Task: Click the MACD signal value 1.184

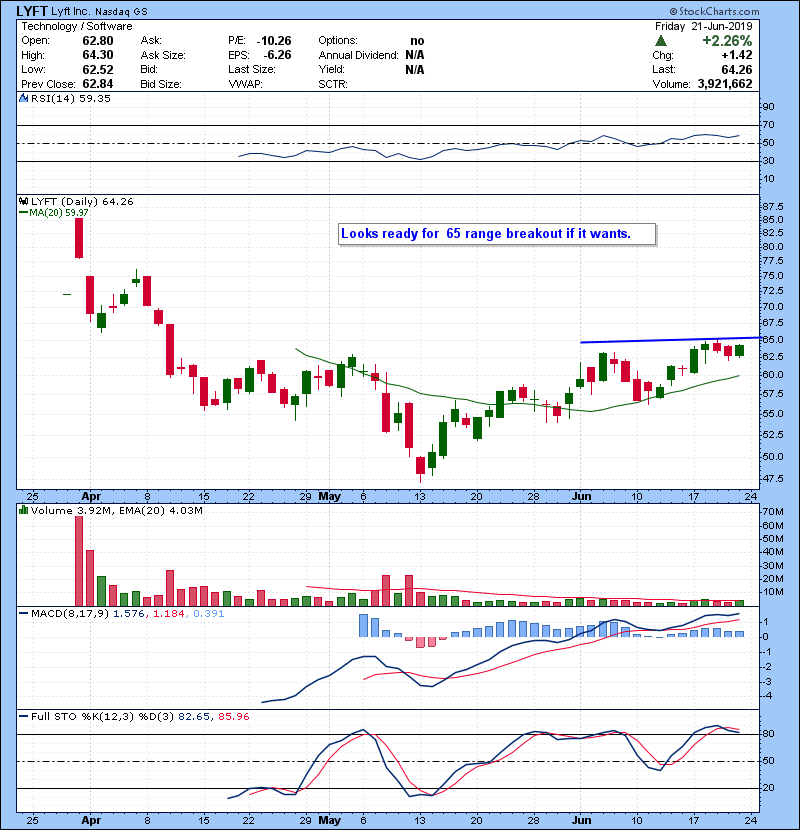Action: pos(169,614)
